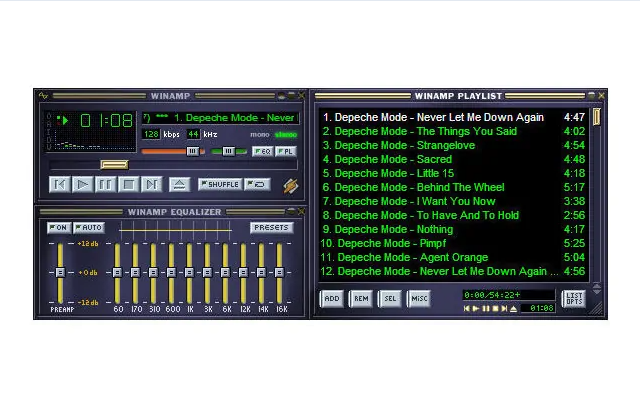Click the playlist mini Stop icon
This screenshot has width=640, height=406.
pyautogui.click(x=495, y=308)
